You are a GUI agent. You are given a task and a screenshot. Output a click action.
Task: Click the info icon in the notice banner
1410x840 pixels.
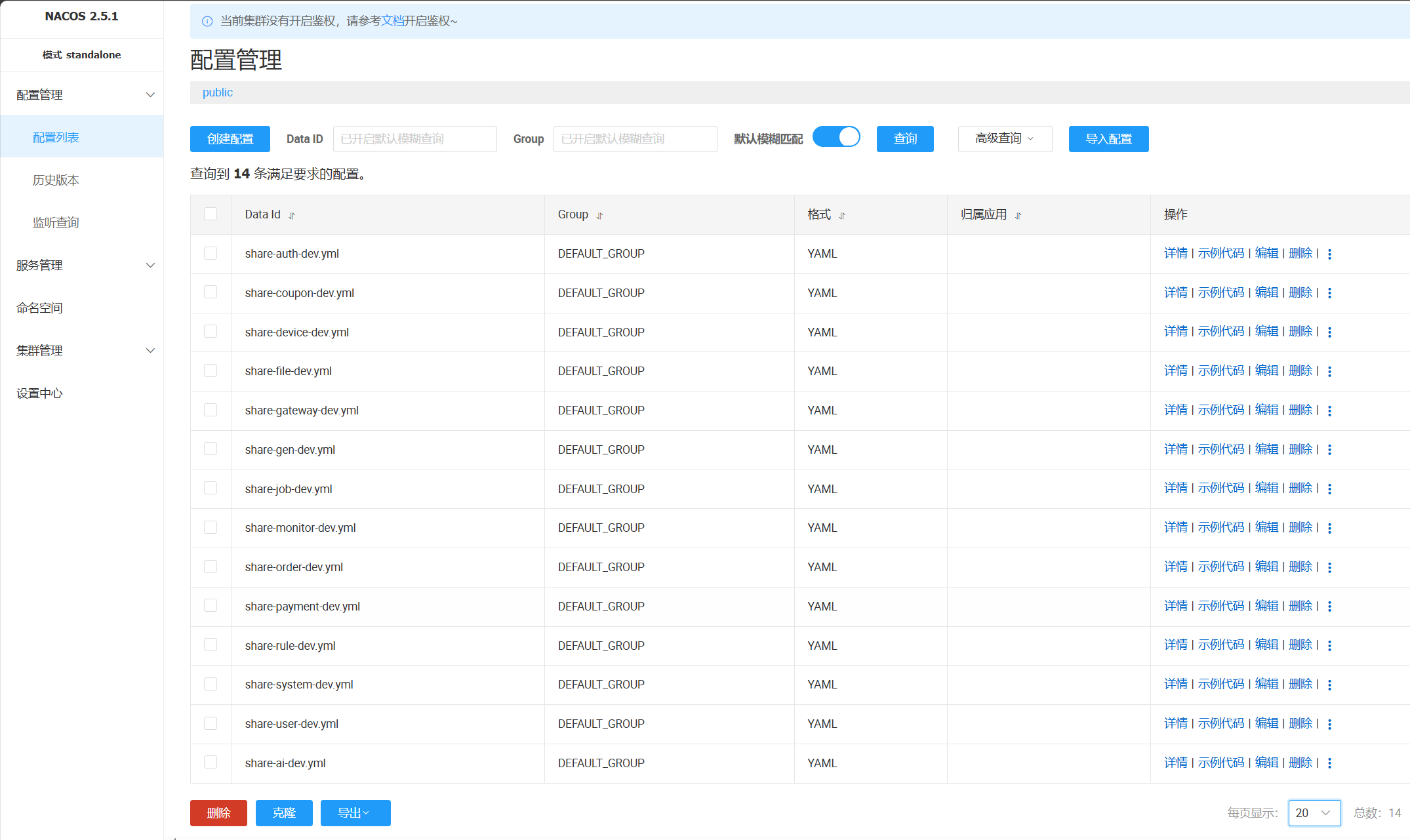(207, 22)
